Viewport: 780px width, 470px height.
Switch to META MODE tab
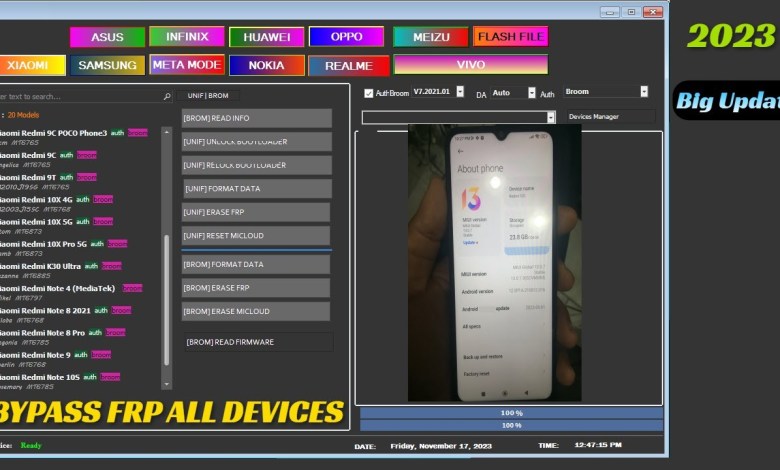187,65
